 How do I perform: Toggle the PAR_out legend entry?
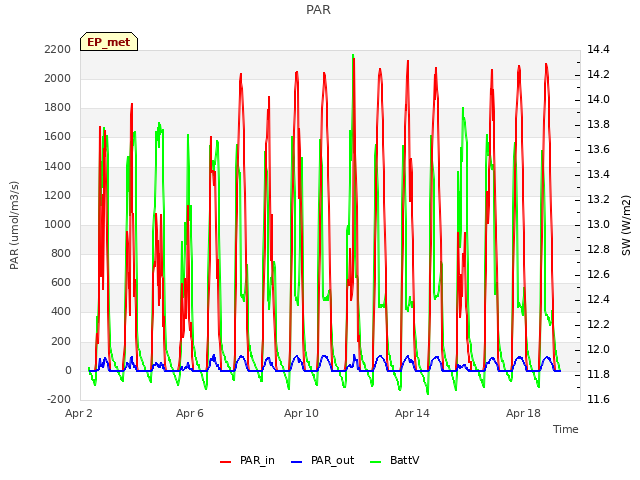322,461
